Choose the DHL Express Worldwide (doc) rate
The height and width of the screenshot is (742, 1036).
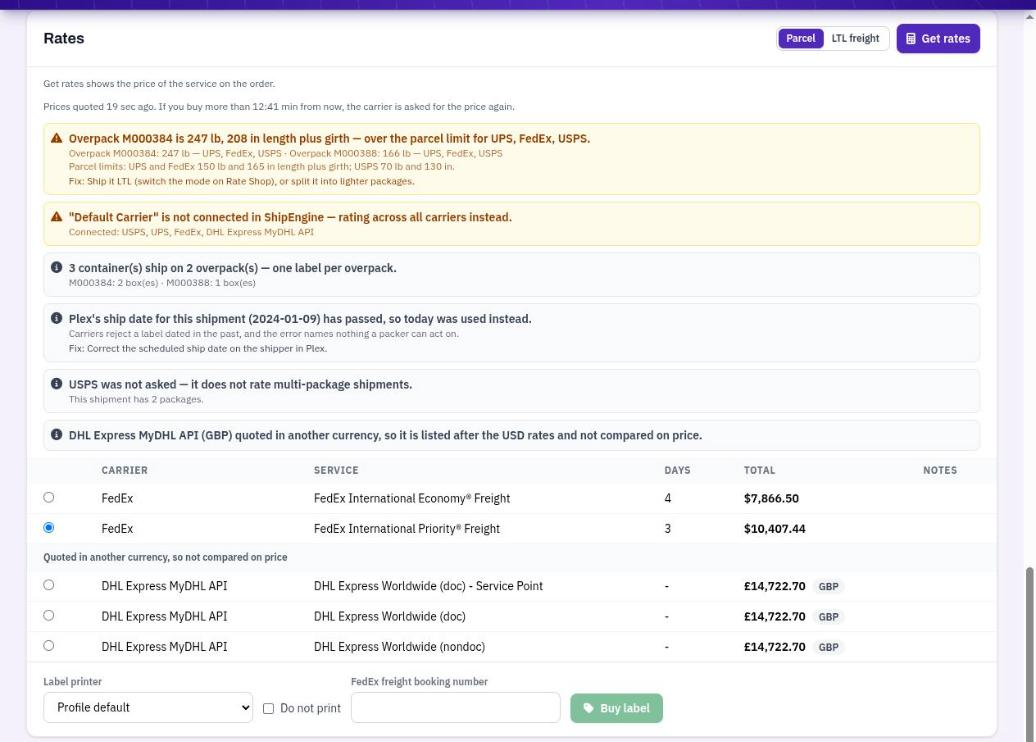tap(49, 615)
